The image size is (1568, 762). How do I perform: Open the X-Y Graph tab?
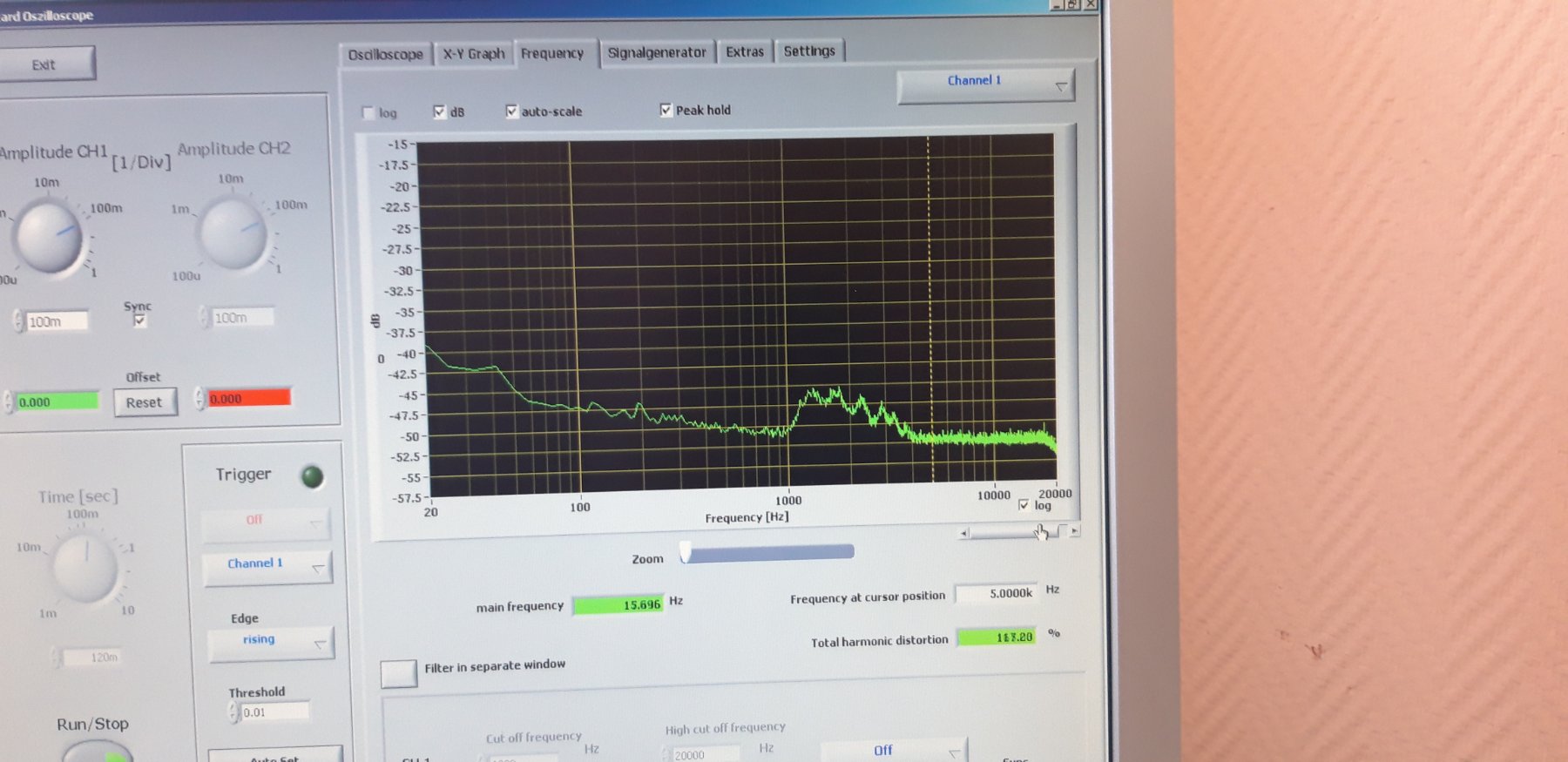coord(473,53)
